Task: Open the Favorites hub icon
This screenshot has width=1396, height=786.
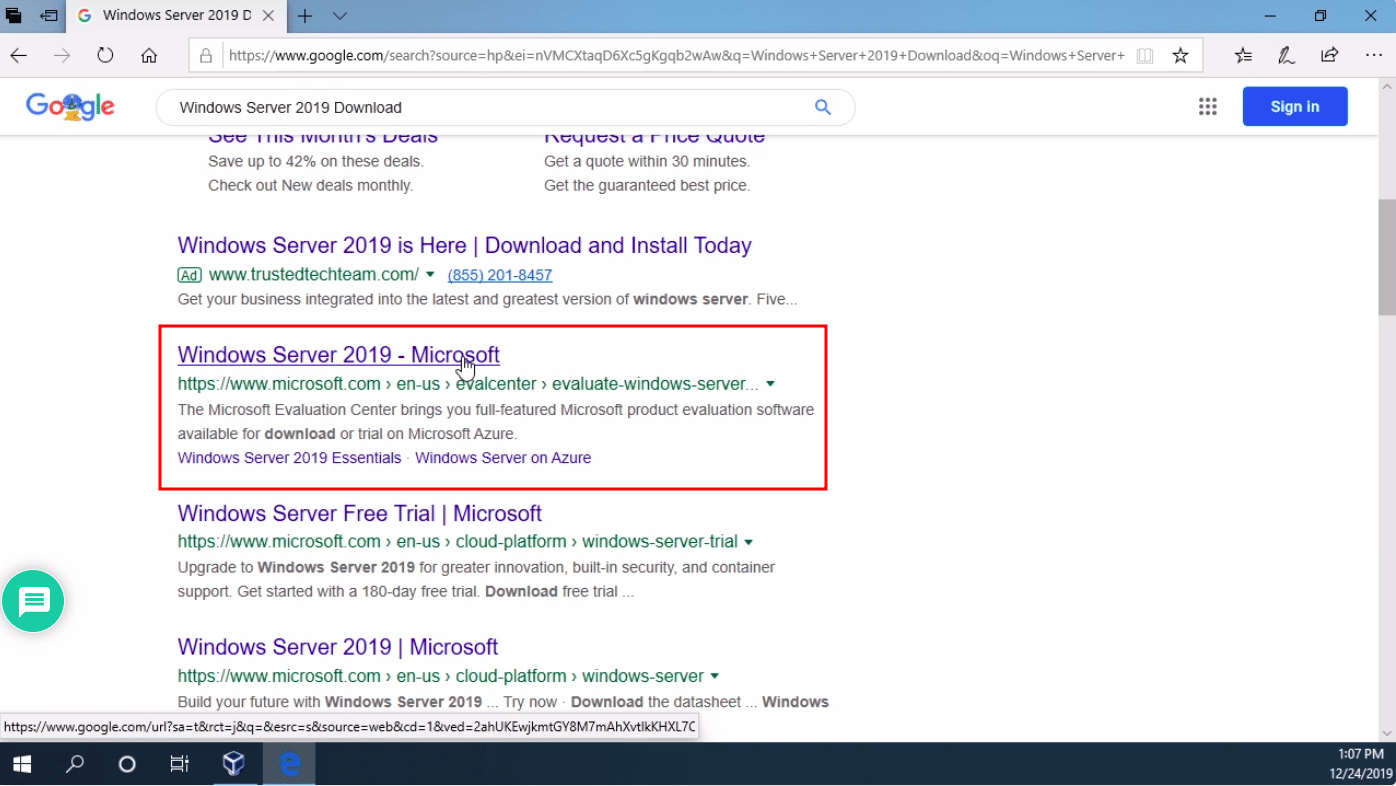Action: 1243,56
